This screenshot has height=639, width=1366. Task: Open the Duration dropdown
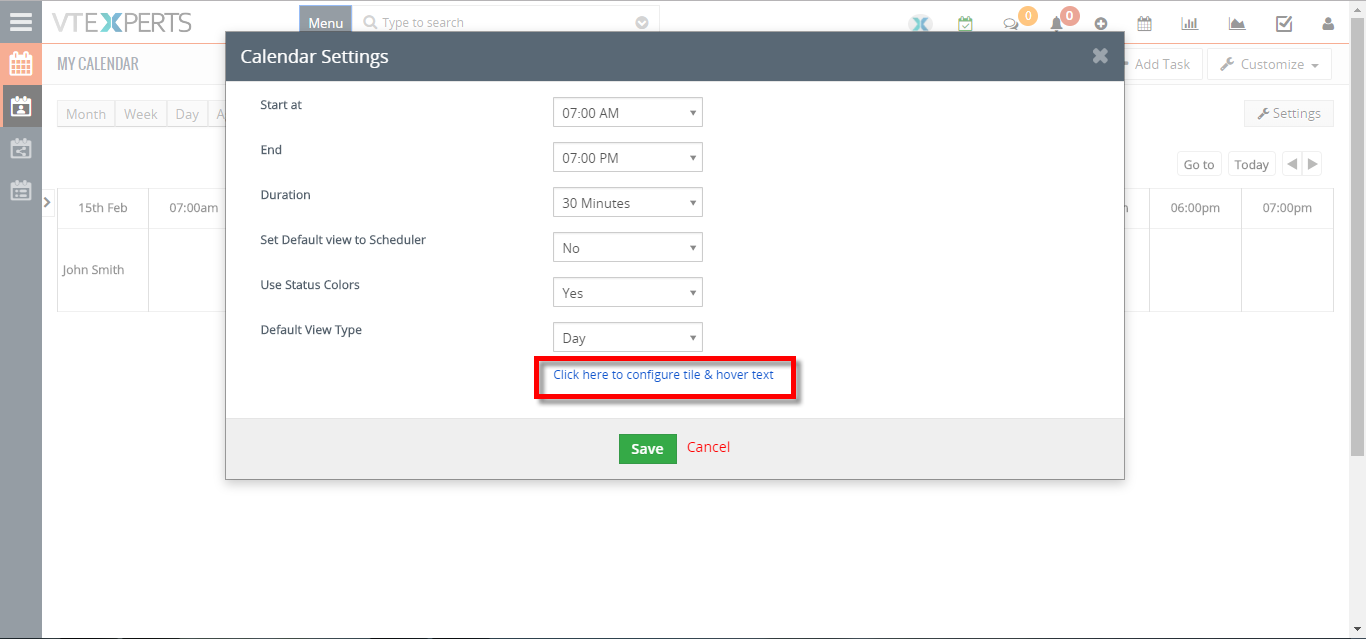[x=628, y=202]
